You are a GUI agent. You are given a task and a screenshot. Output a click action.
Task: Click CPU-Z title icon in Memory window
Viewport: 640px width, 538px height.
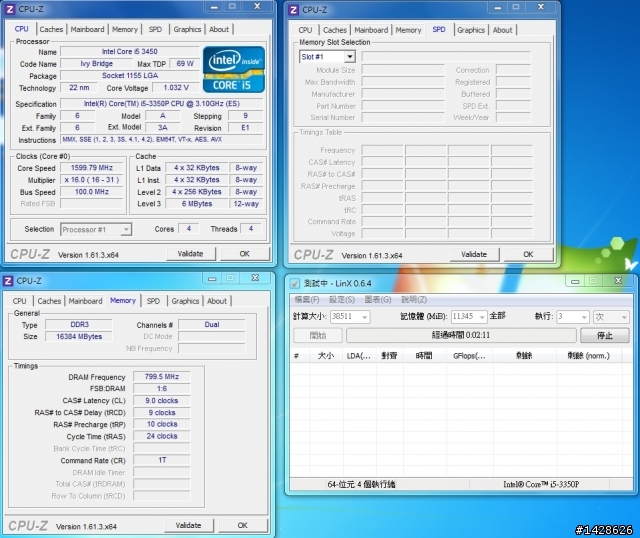[8, 281]
